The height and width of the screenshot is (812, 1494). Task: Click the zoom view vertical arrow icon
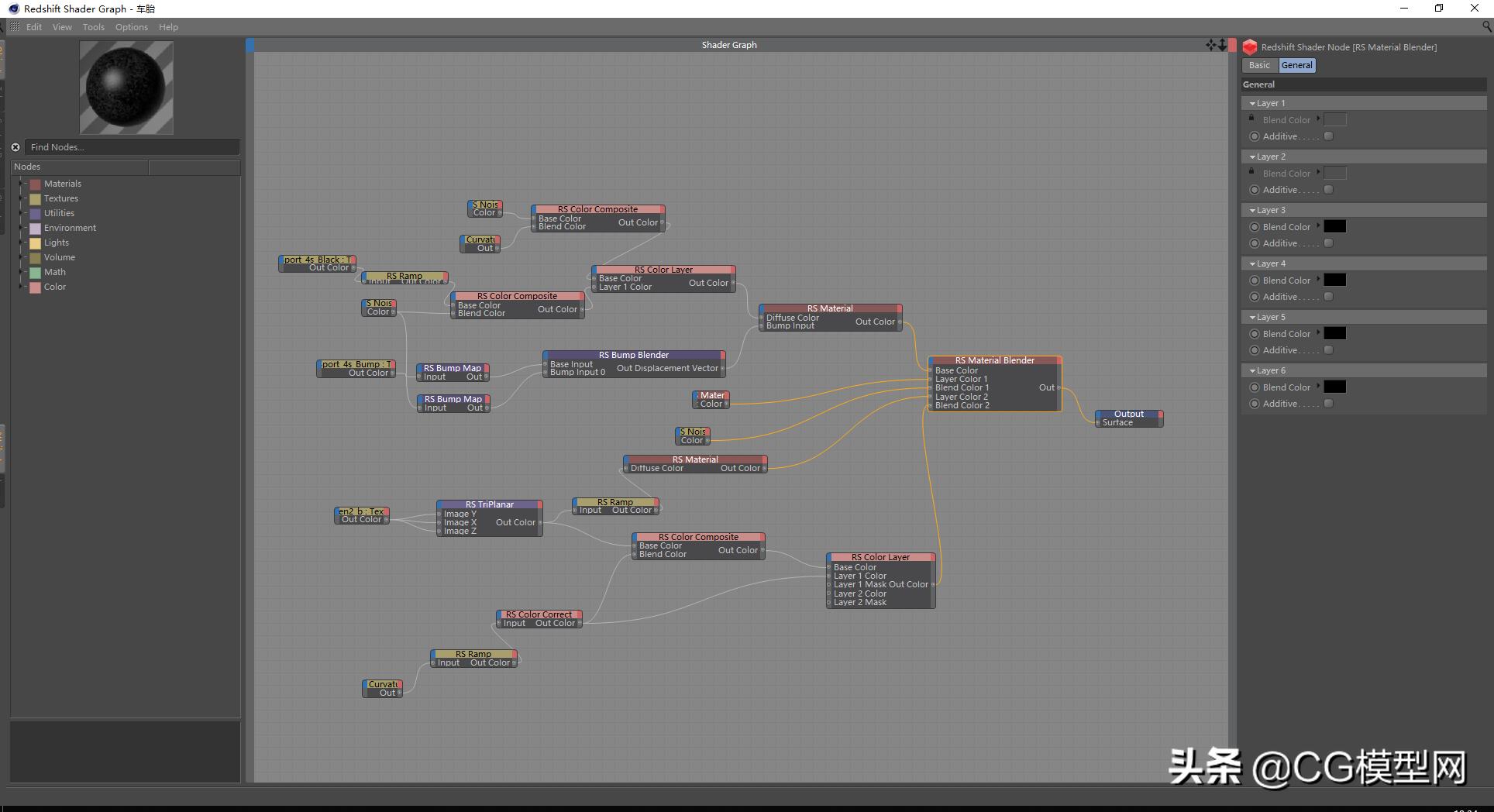(x=1223, y=45)
